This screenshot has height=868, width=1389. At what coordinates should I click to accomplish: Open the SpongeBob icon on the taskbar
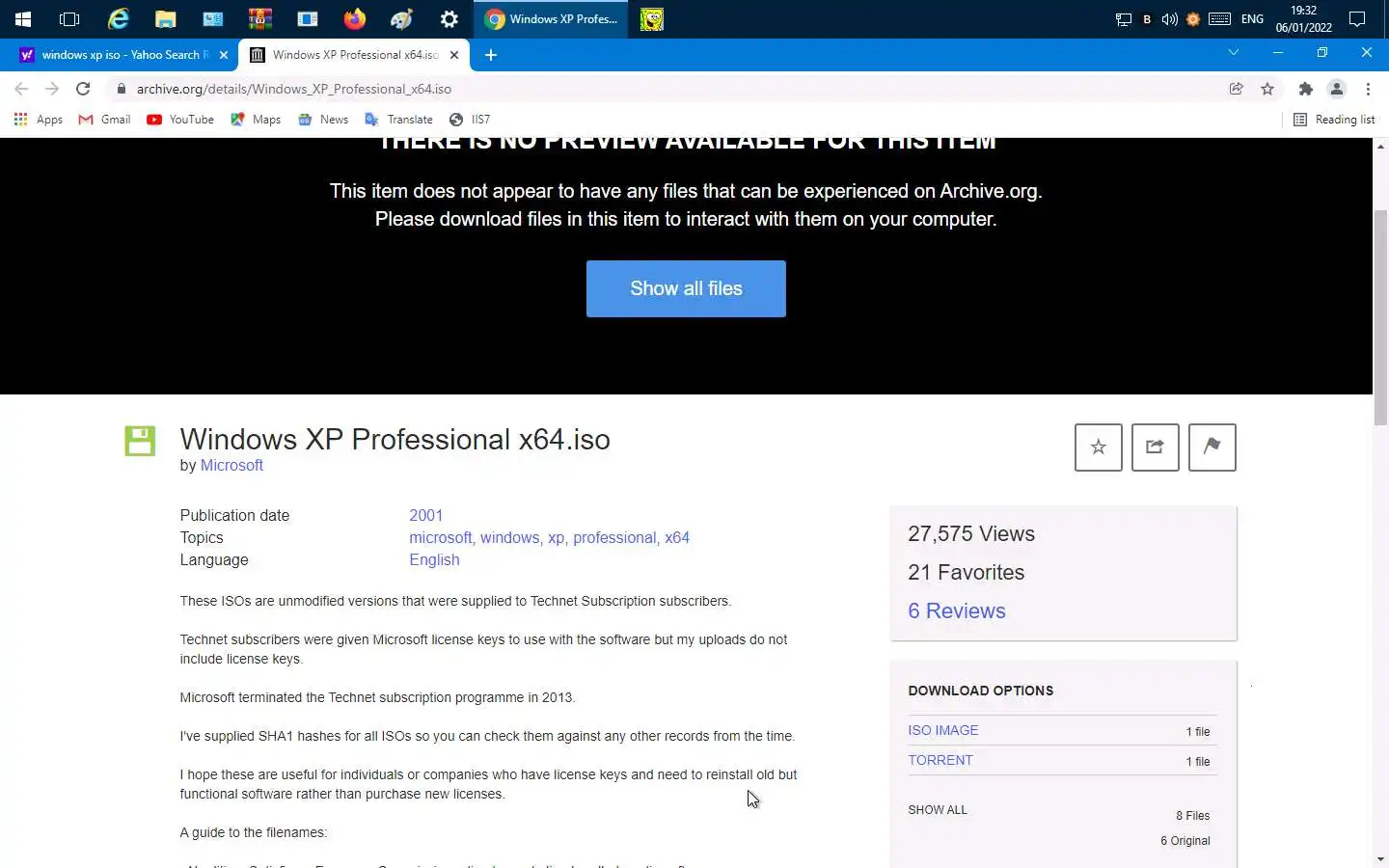pos(652,19)
